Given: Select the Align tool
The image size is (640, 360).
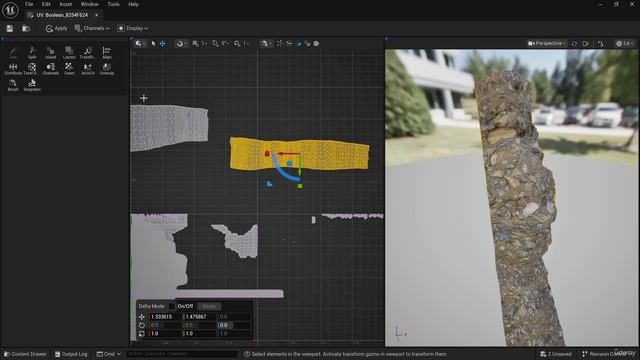Looking at the screenshot, I should pos(107,53).
